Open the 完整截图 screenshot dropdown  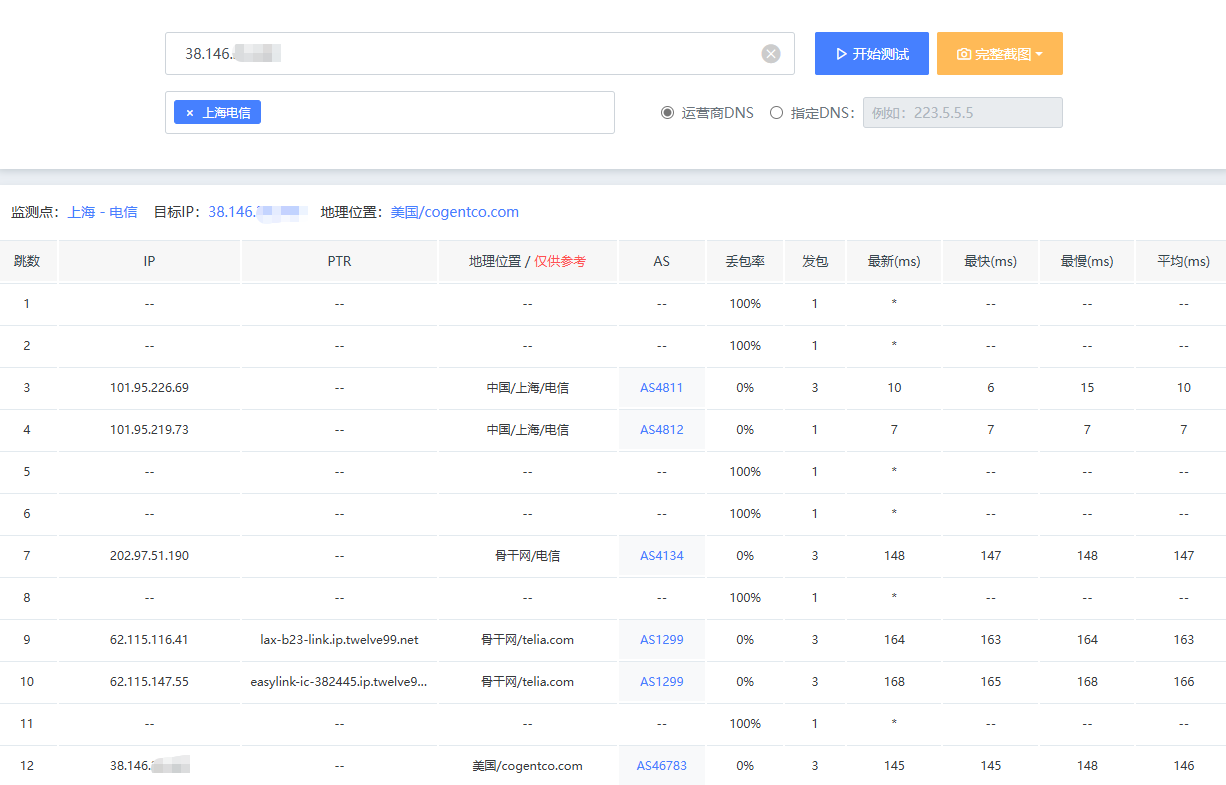click(x=999, y=54)
